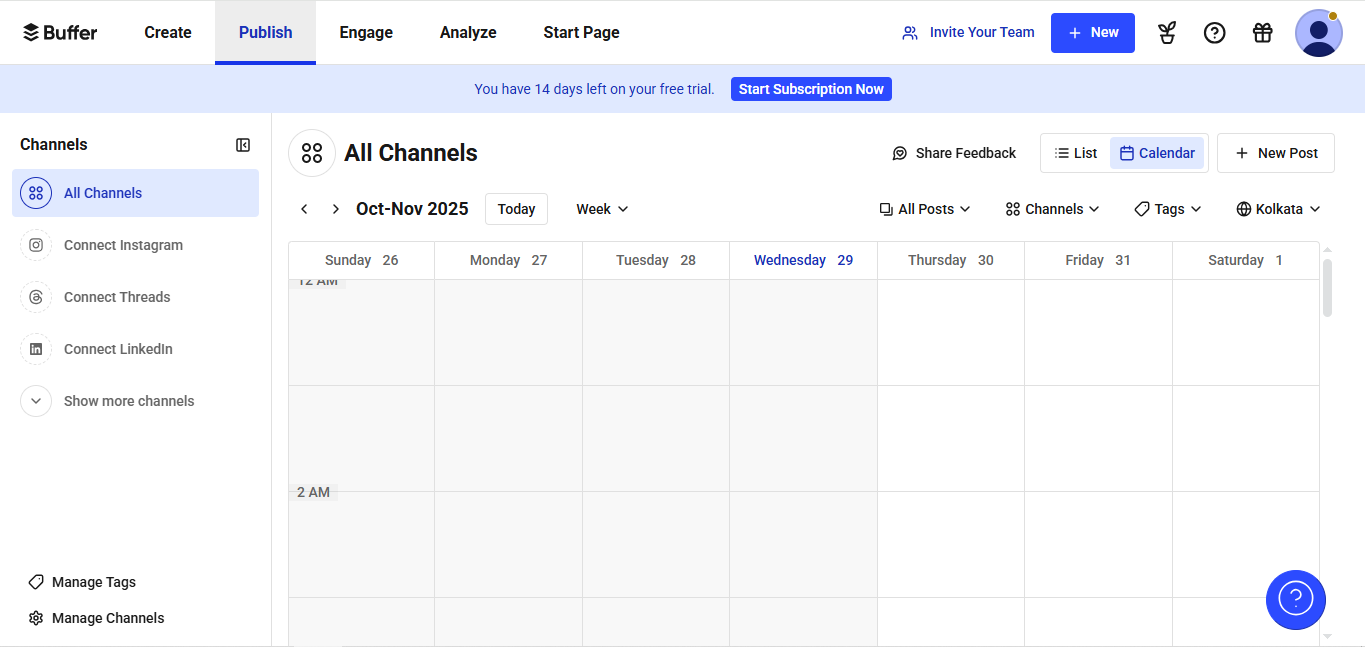This screenshot has width=1365, height=647.
Task: Collapse the Channels sidebar panel
Action: point(243,145)
